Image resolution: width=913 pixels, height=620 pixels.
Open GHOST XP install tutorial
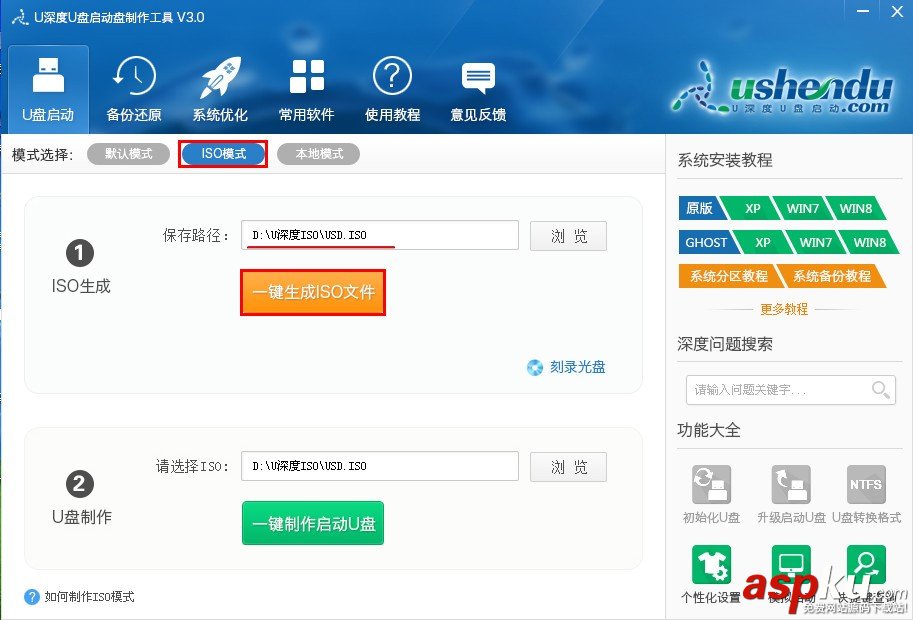click(762, 242)
